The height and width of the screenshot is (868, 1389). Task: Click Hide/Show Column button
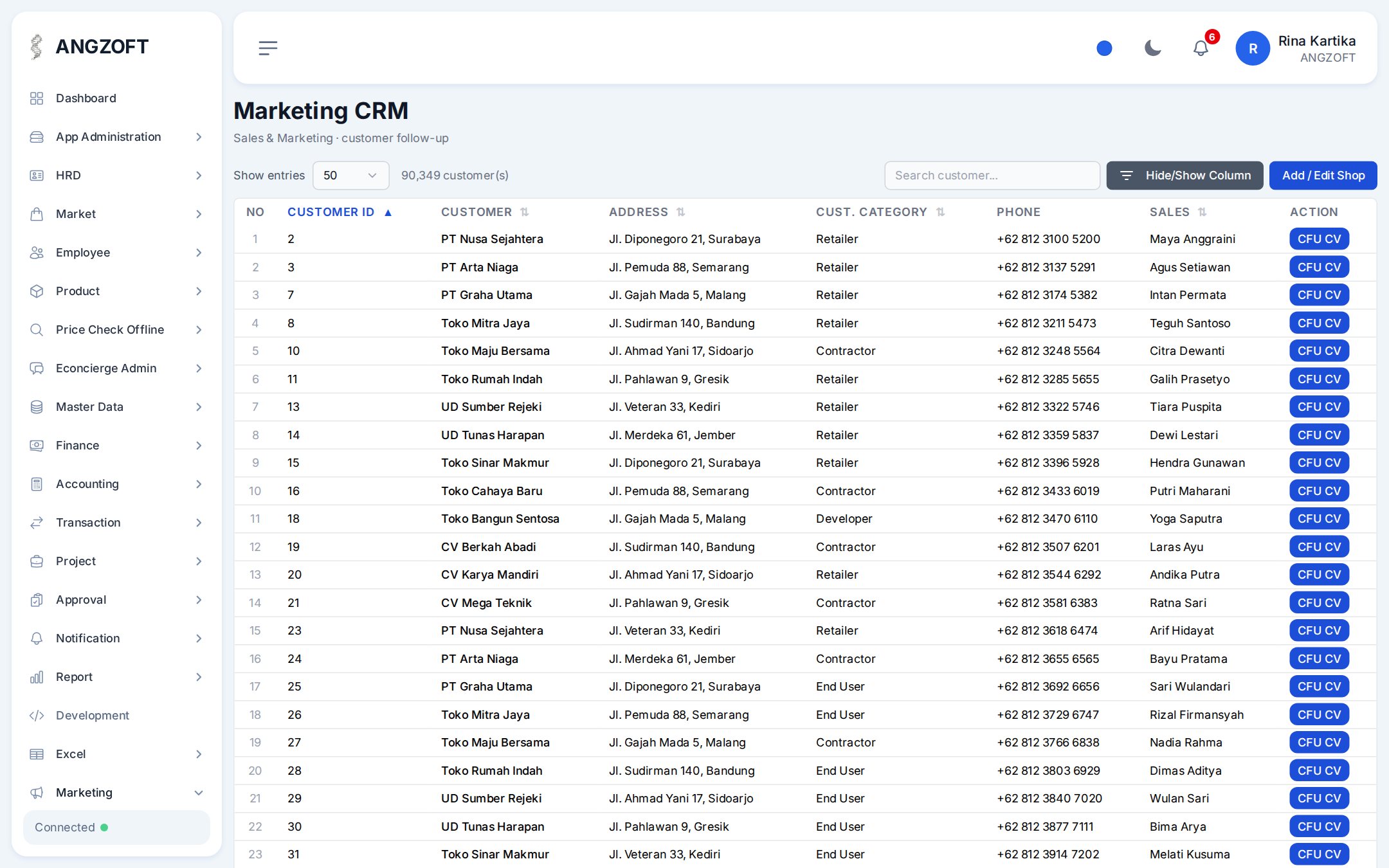[x=1185, y=176]
